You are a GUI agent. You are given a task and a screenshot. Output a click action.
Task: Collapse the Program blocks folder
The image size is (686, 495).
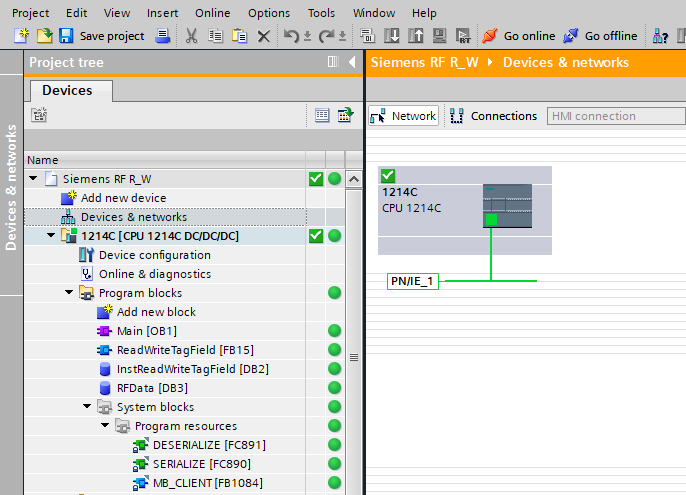69,293
